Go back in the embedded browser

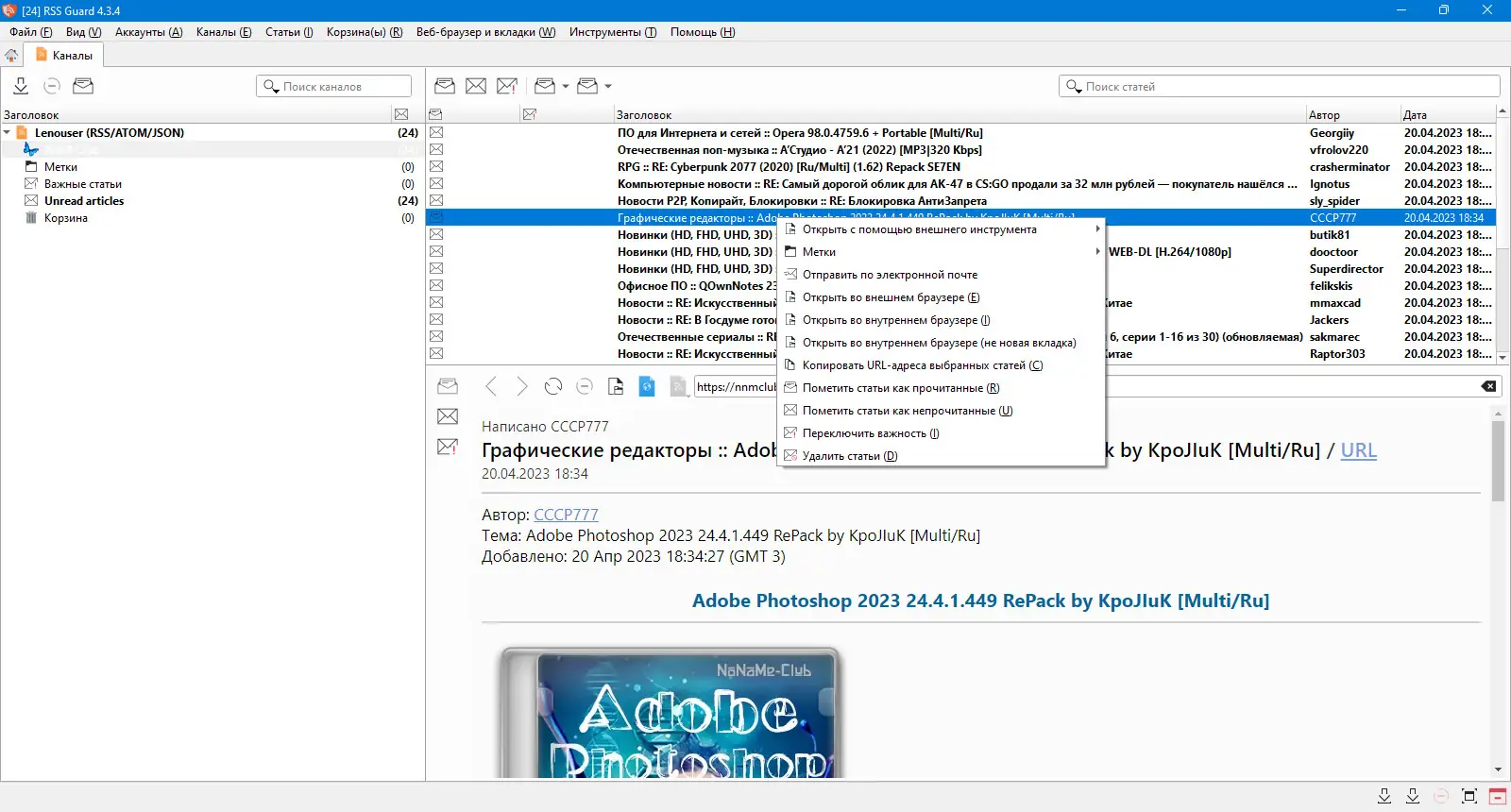pos(490,386)
